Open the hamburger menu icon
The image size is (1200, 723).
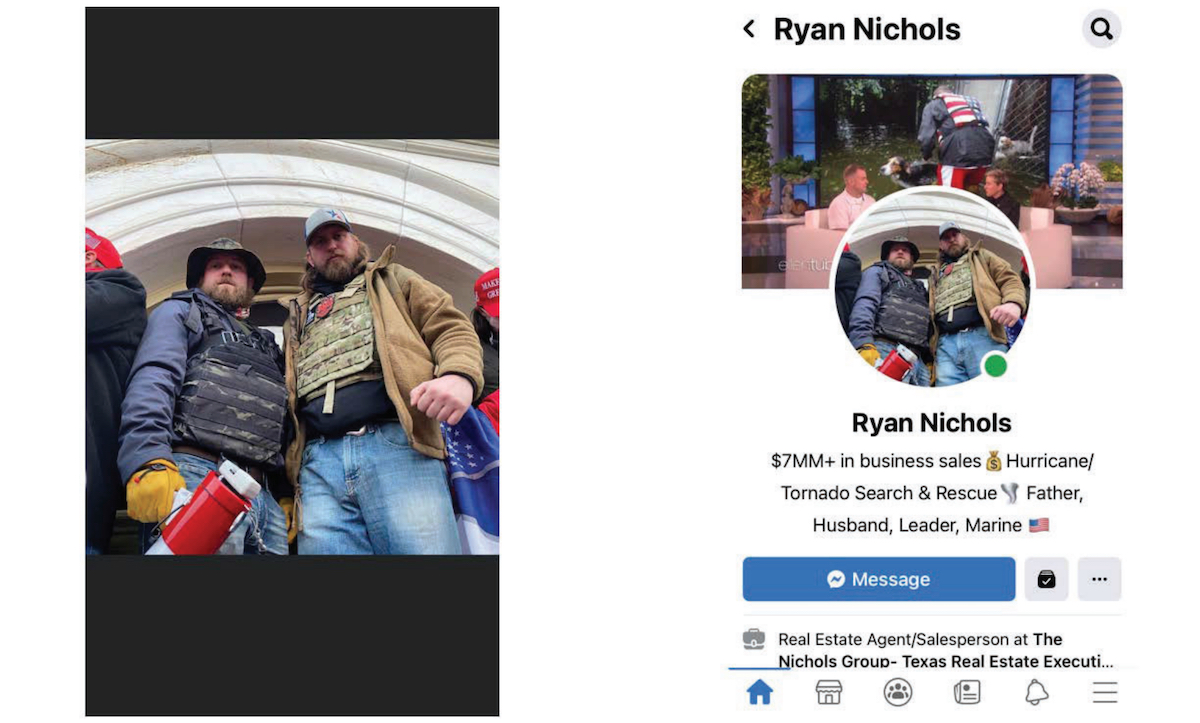coord(1105,692)
